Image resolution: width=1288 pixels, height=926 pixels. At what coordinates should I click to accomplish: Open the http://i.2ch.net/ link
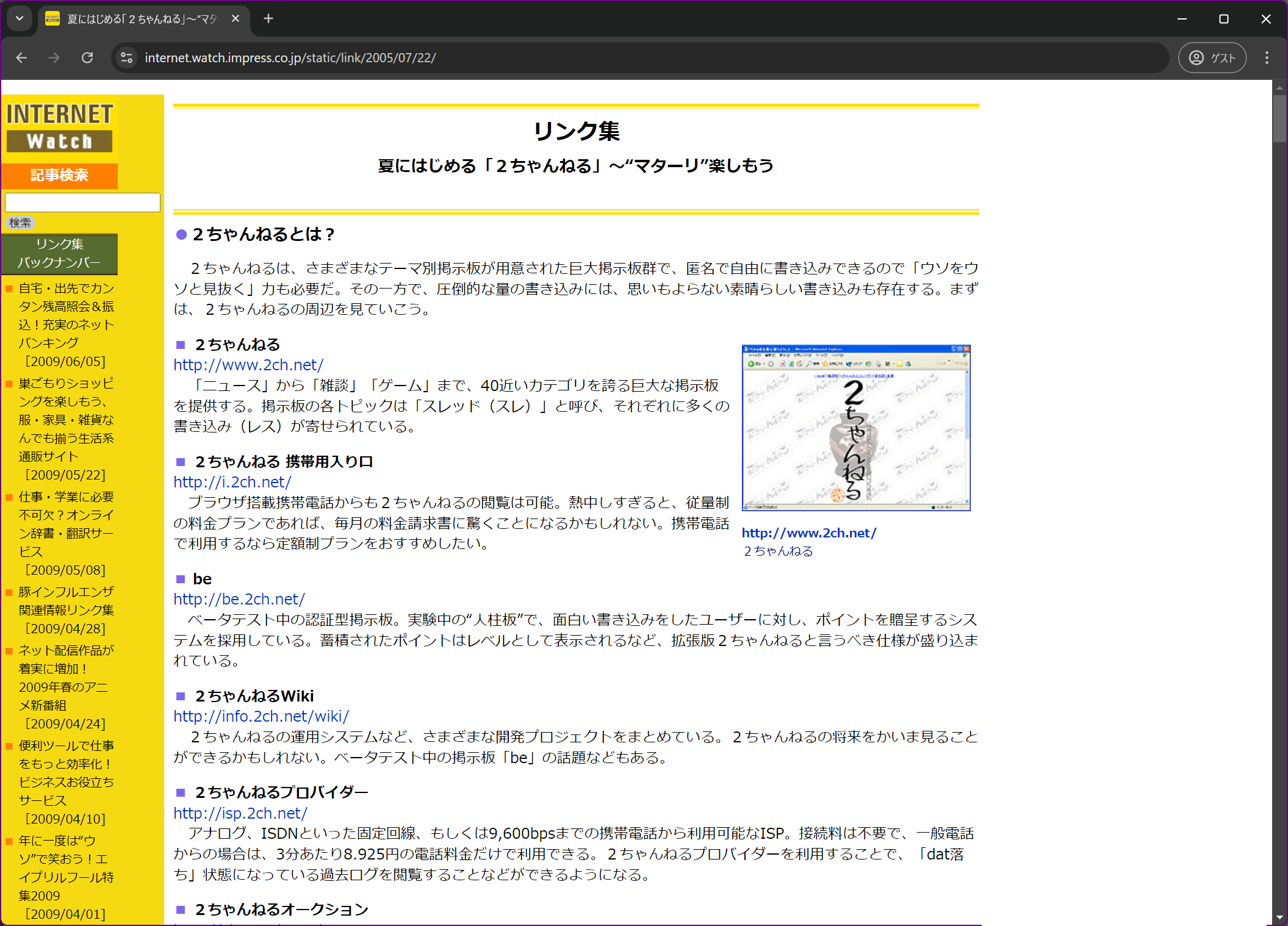tap(232, 482)
